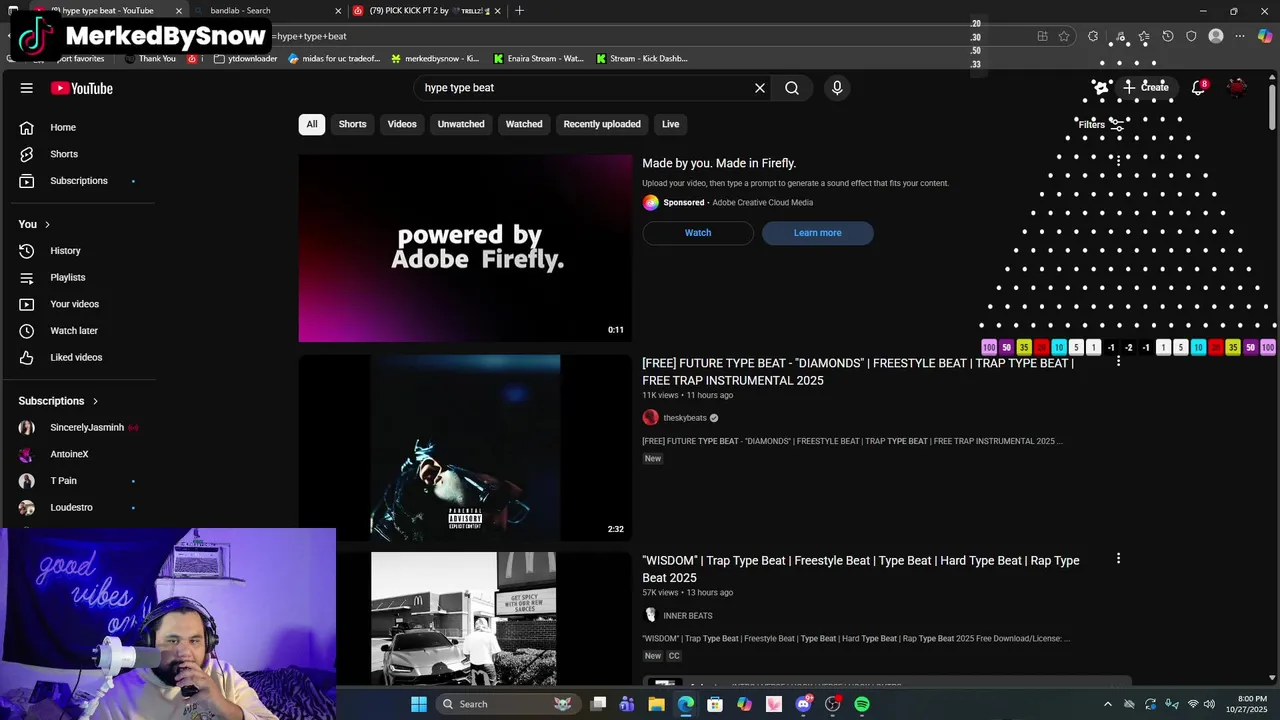Open the YouTube hamburger guide menu
The height and width of the screenshot is (720, 1280).
pyautogui.click(x=27, y=88)
